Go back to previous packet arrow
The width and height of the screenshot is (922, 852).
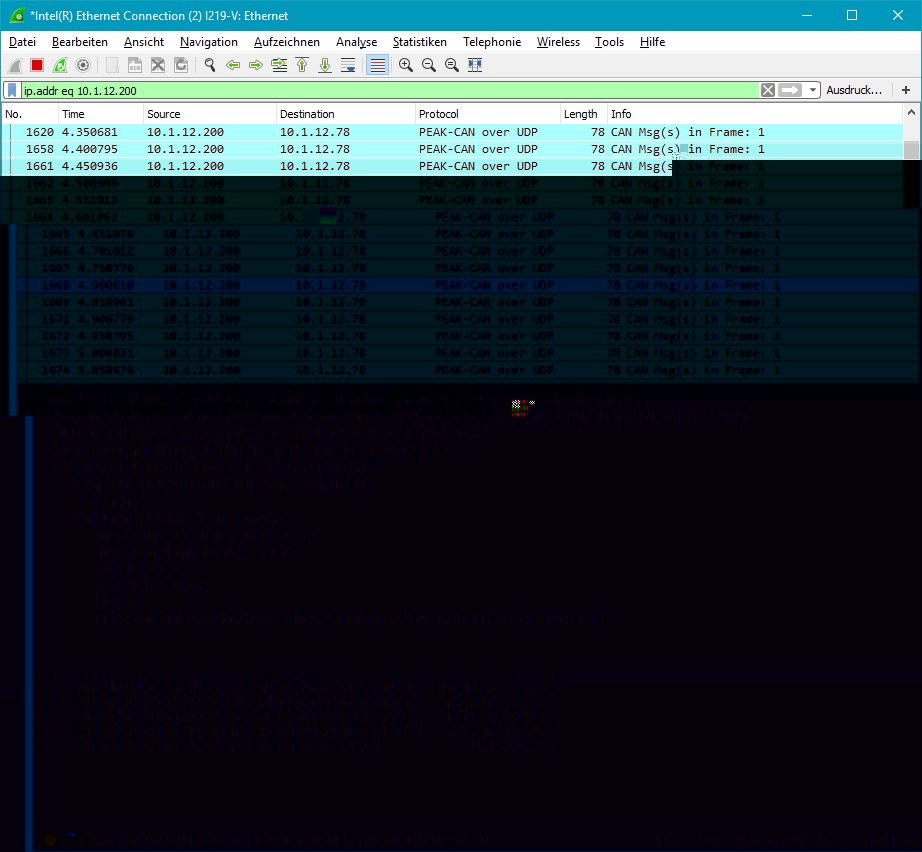[x=233, y=65]
